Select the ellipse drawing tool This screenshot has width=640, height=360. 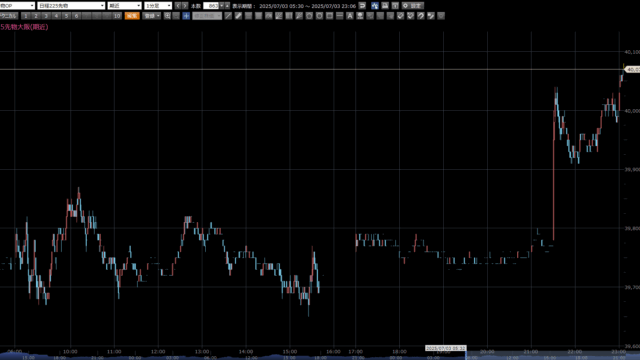[319, 16]
